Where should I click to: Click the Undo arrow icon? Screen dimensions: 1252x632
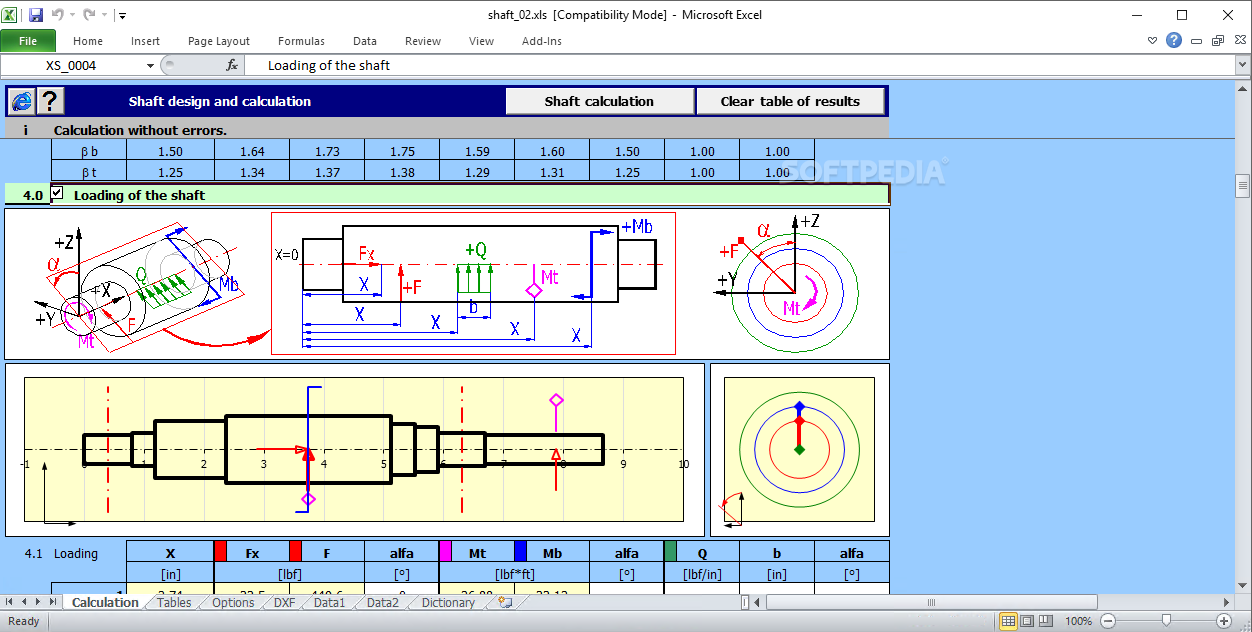click(57, 15)
